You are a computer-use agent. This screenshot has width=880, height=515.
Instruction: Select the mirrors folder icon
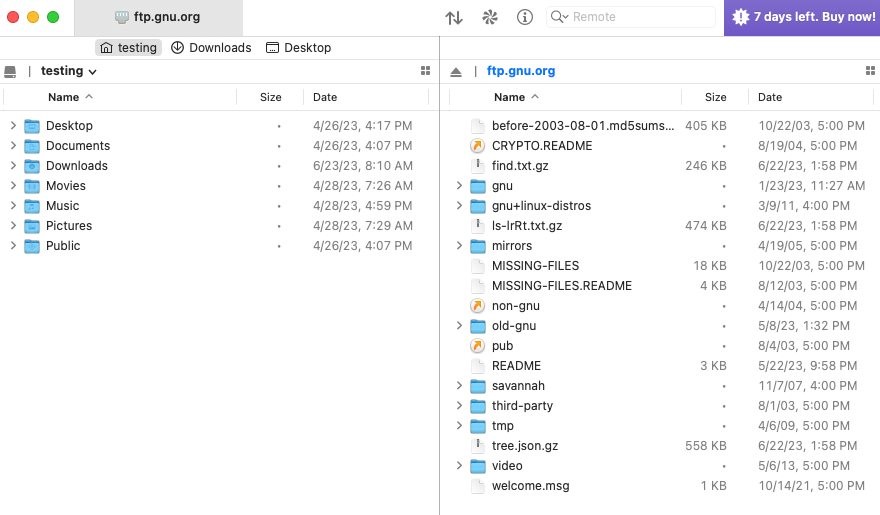point(478,246)
